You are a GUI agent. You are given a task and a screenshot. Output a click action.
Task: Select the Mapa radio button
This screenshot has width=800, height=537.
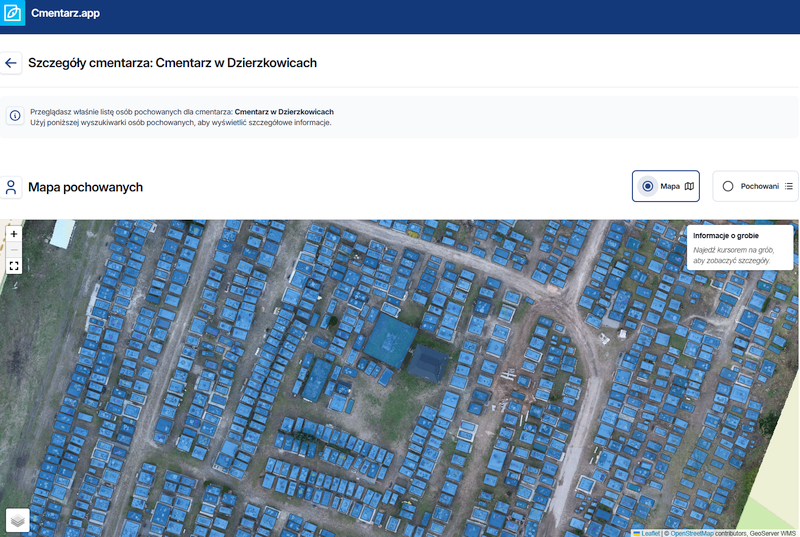click(x=647, y=186)
